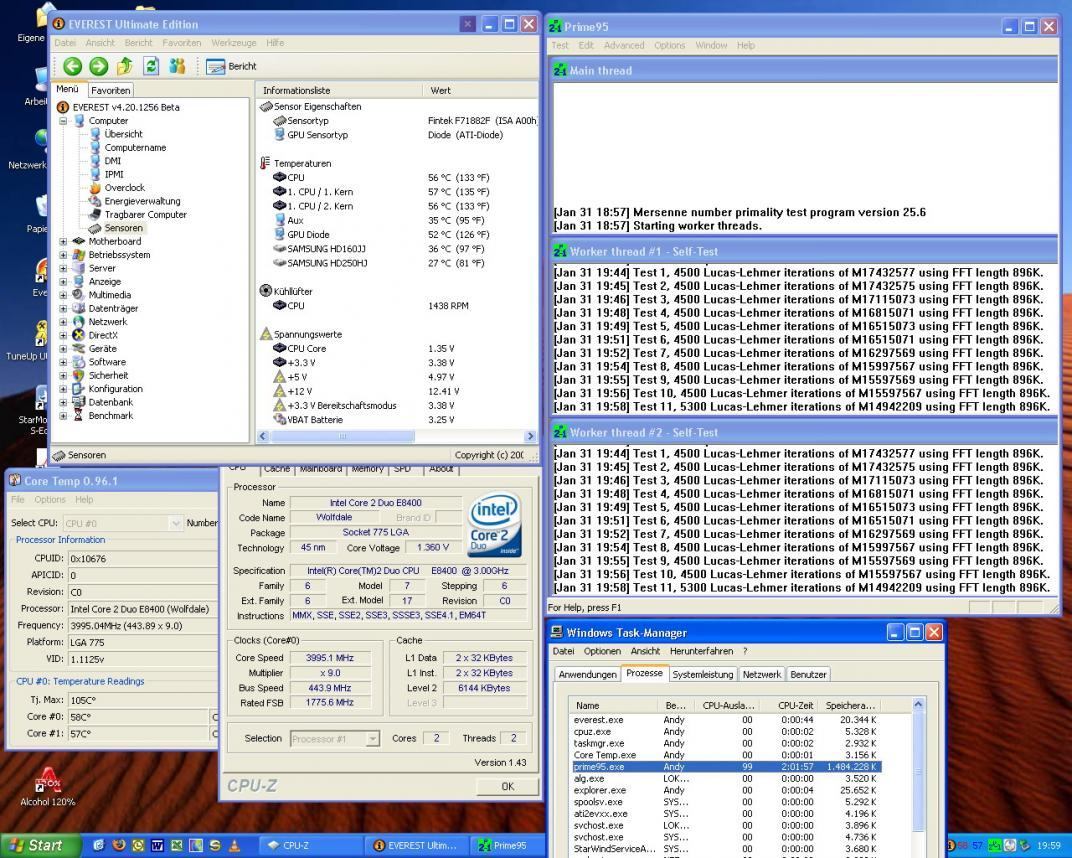Open Herunterfahren menu in Task-Manager
Screen dimensions: 1072x858
701,651
